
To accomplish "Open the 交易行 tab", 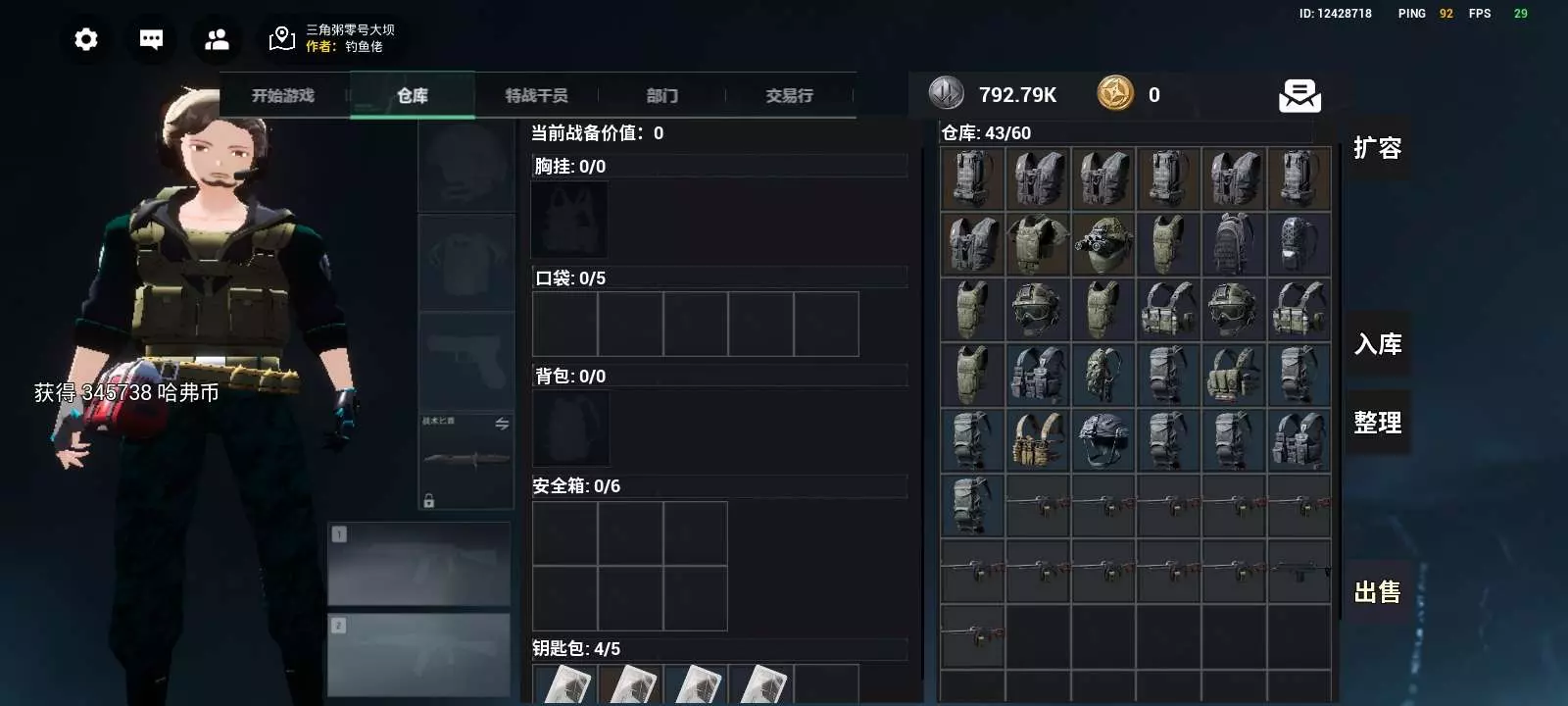I will (789, 95).
